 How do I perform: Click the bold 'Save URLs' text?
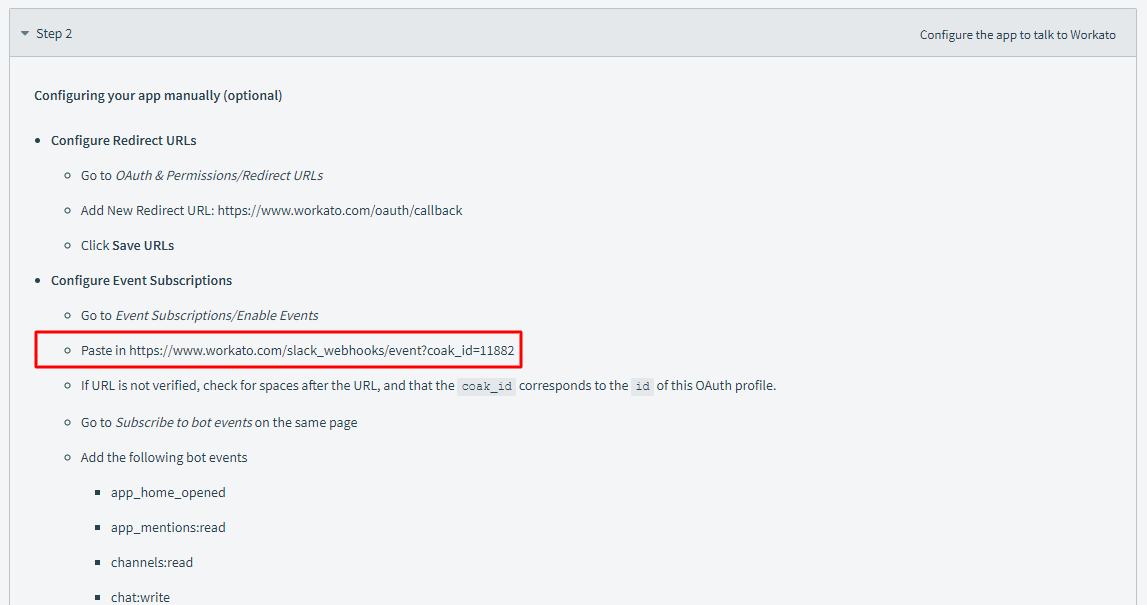143,246
